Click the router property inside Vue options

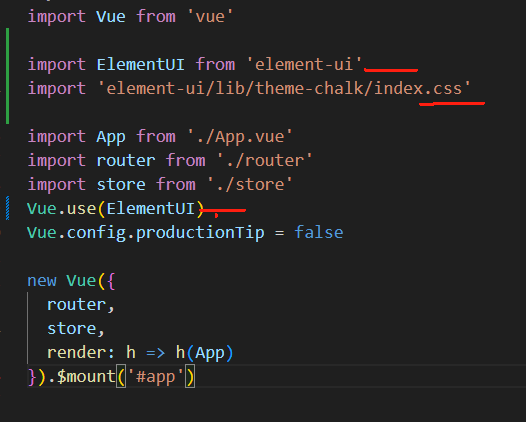pyautogui.click(x=76, y=305)
